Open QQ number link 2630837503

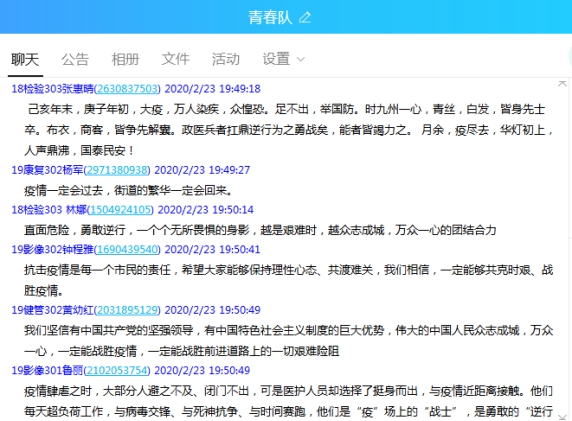[127, 89]
